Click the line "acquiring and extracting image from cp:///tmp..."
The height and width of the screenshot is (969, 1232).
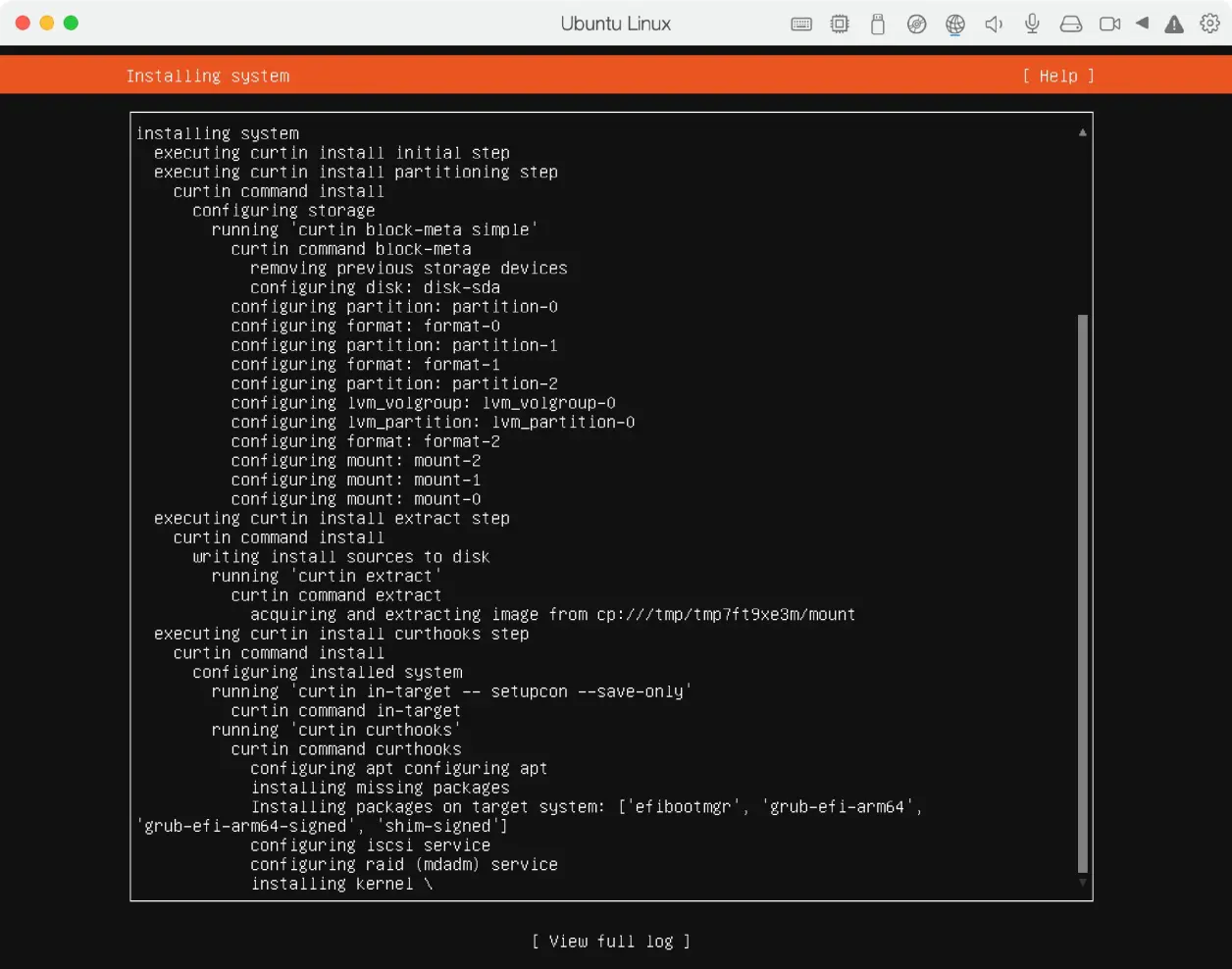552,615
